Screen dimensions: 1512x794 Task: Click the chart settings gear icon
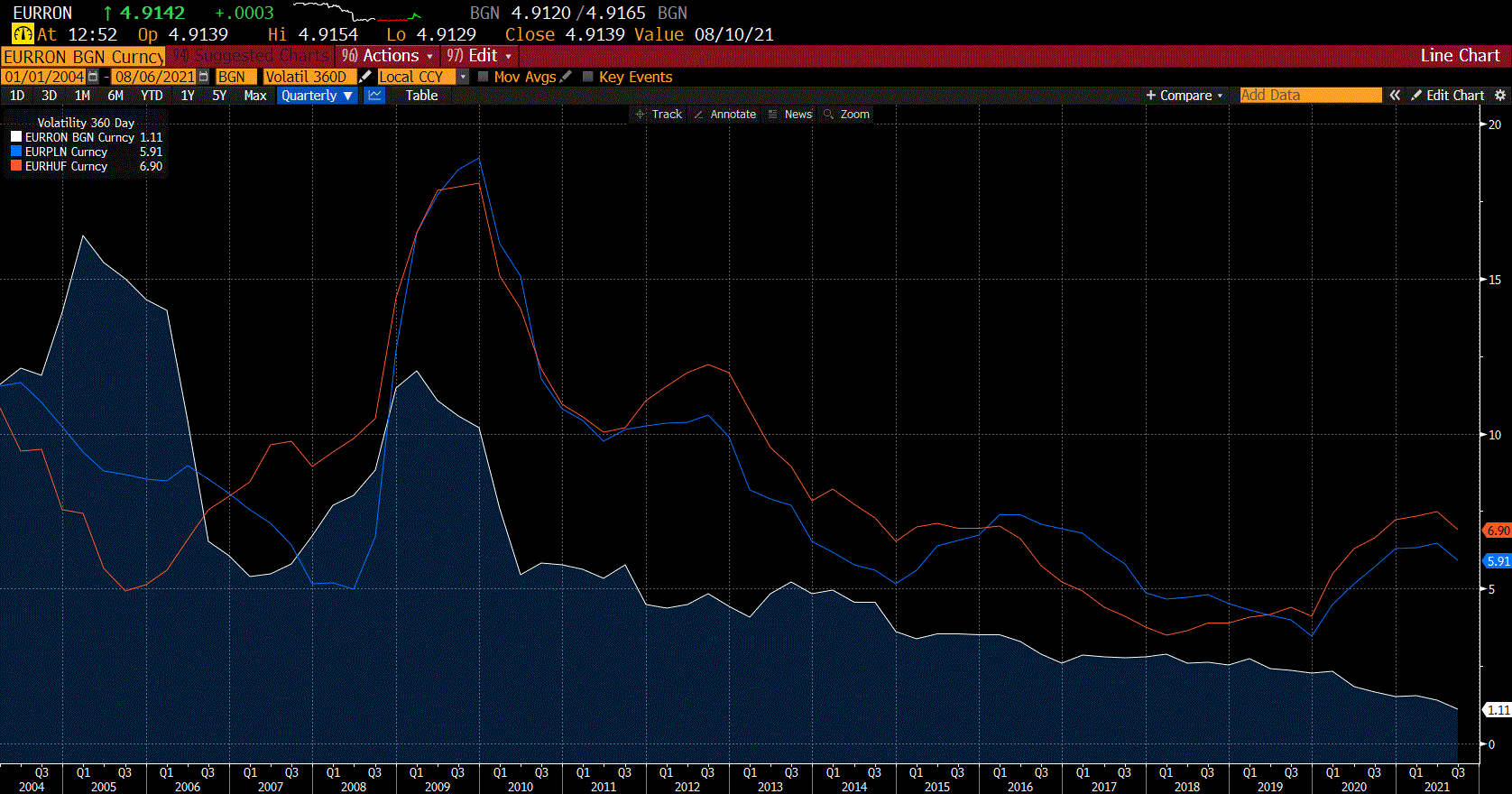click(x=1500, y=95)
